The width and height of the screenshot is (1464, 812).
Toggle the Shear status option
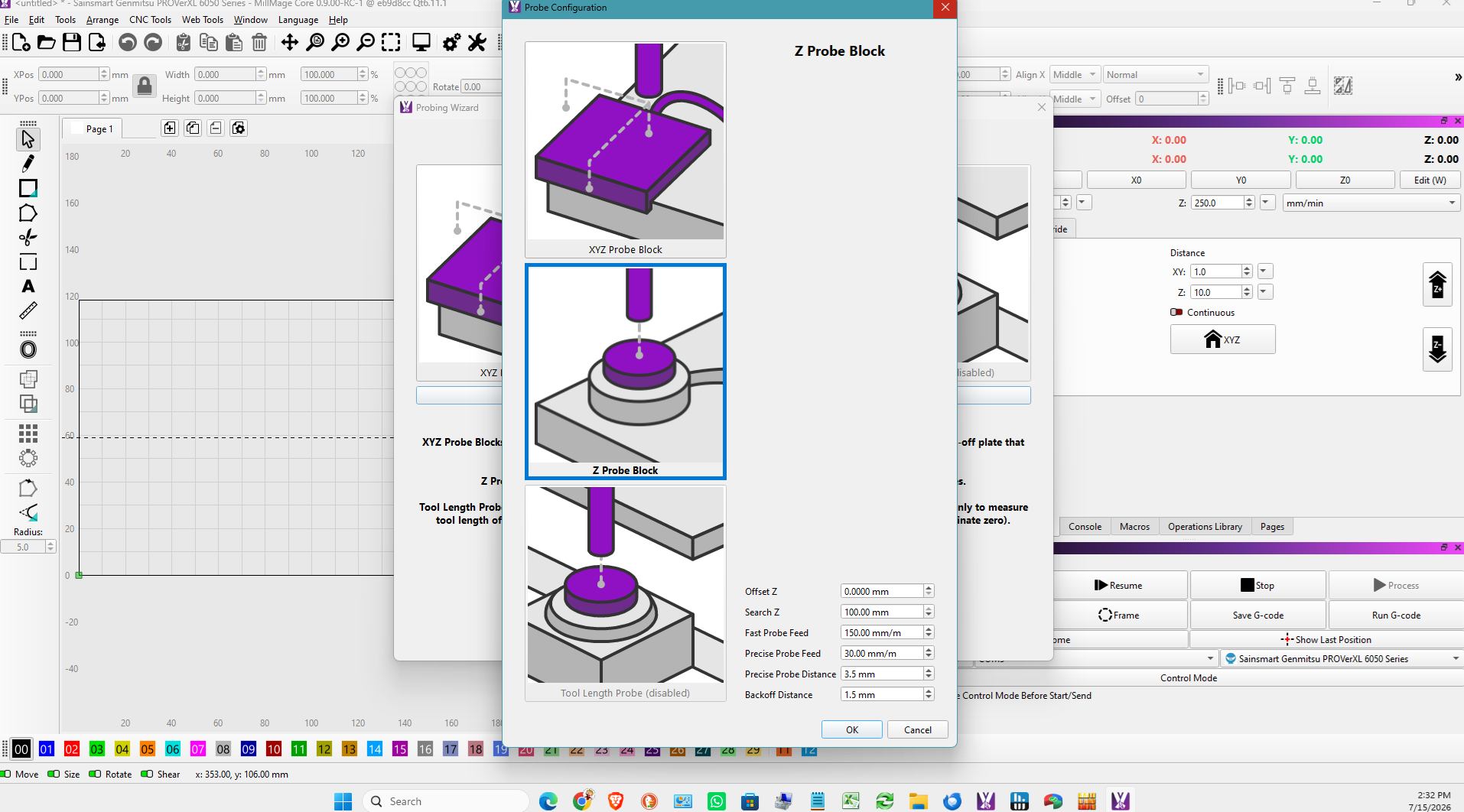point(147,774)
